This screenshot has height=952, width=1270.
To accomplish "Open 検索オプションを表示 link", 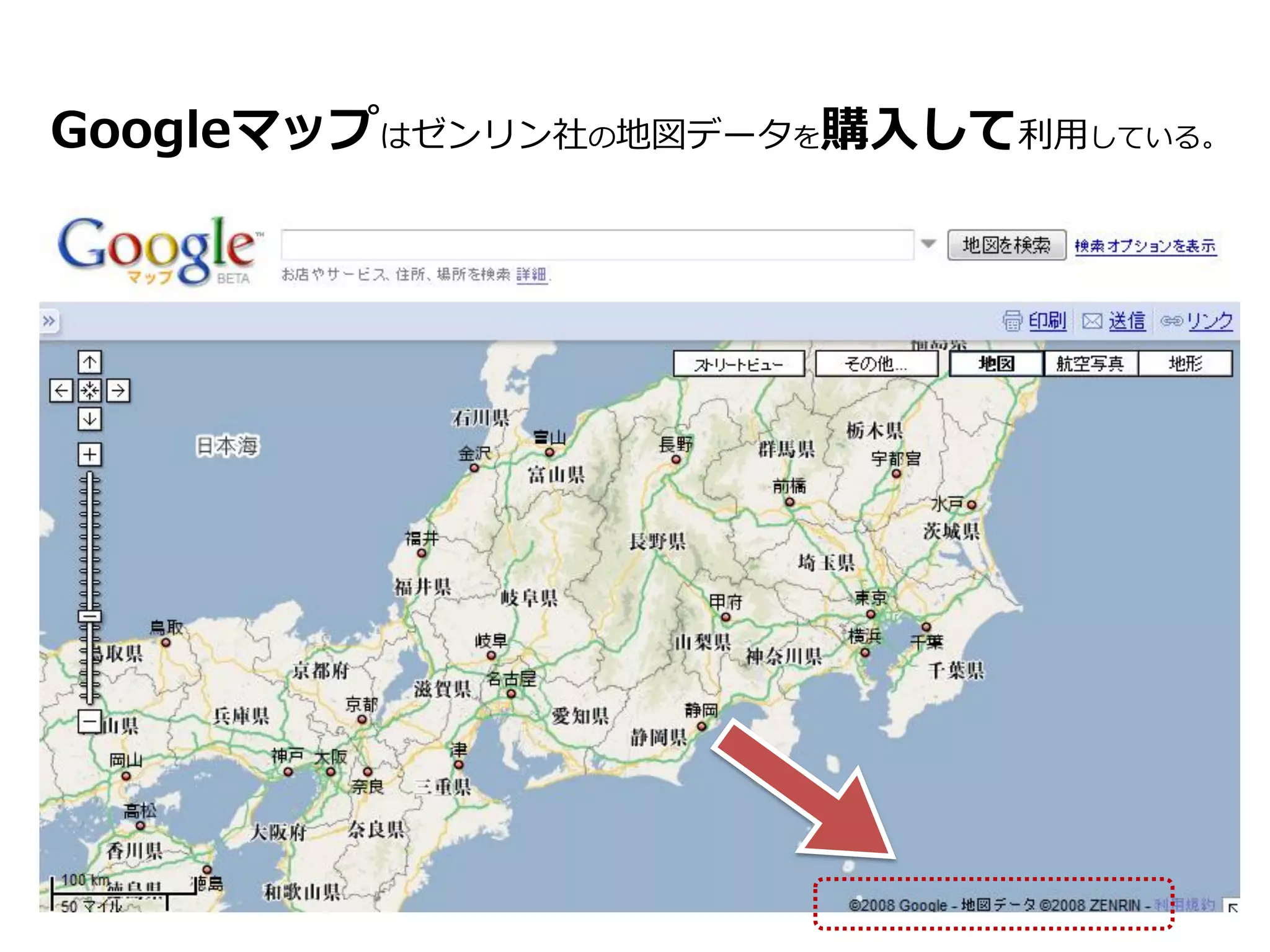I will tap(1145, 246).
